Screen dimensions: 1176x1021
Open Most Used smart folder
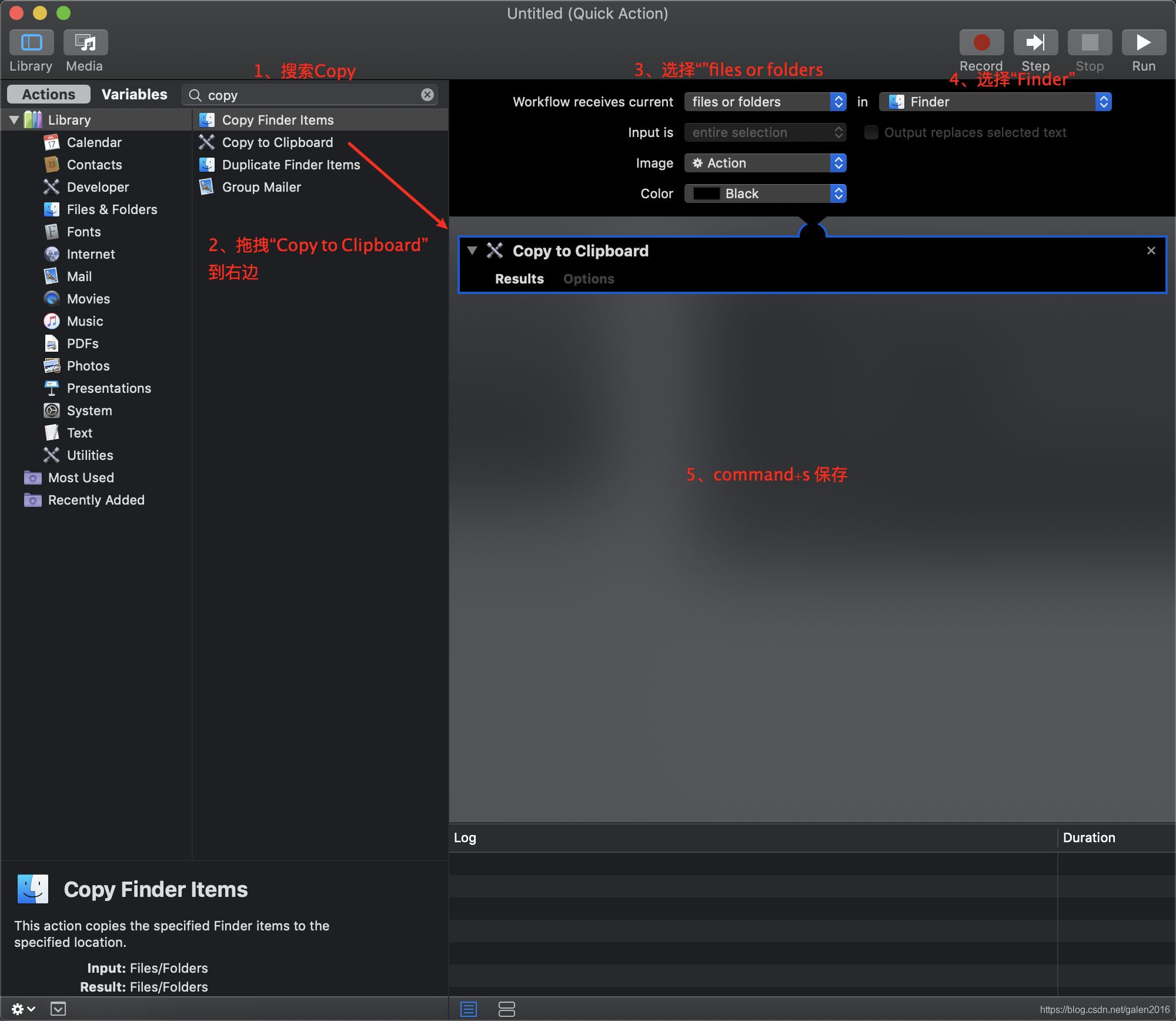pyautogui.click(x=81, y=478)
